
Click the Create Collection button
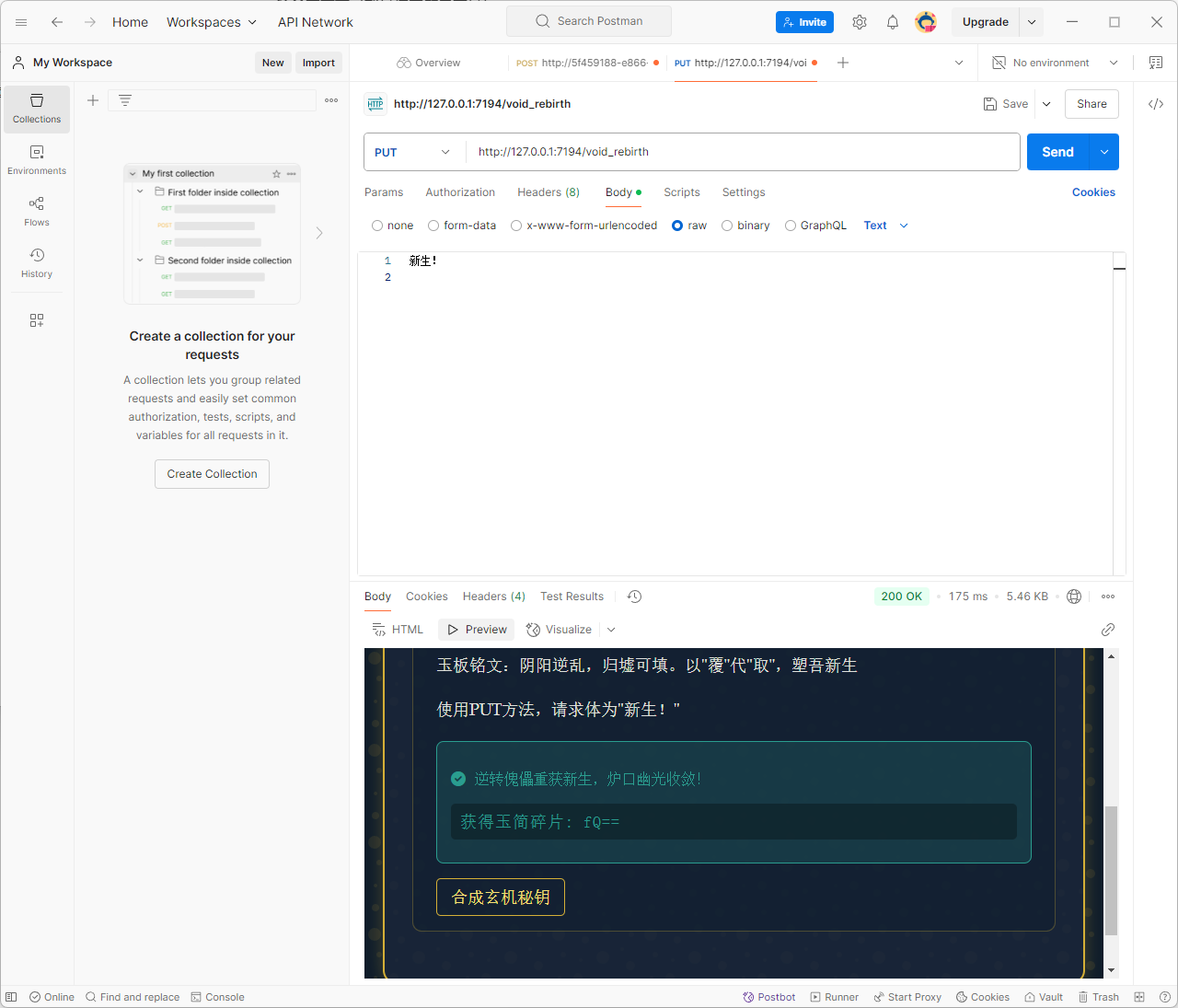click(x=212, y=474)
